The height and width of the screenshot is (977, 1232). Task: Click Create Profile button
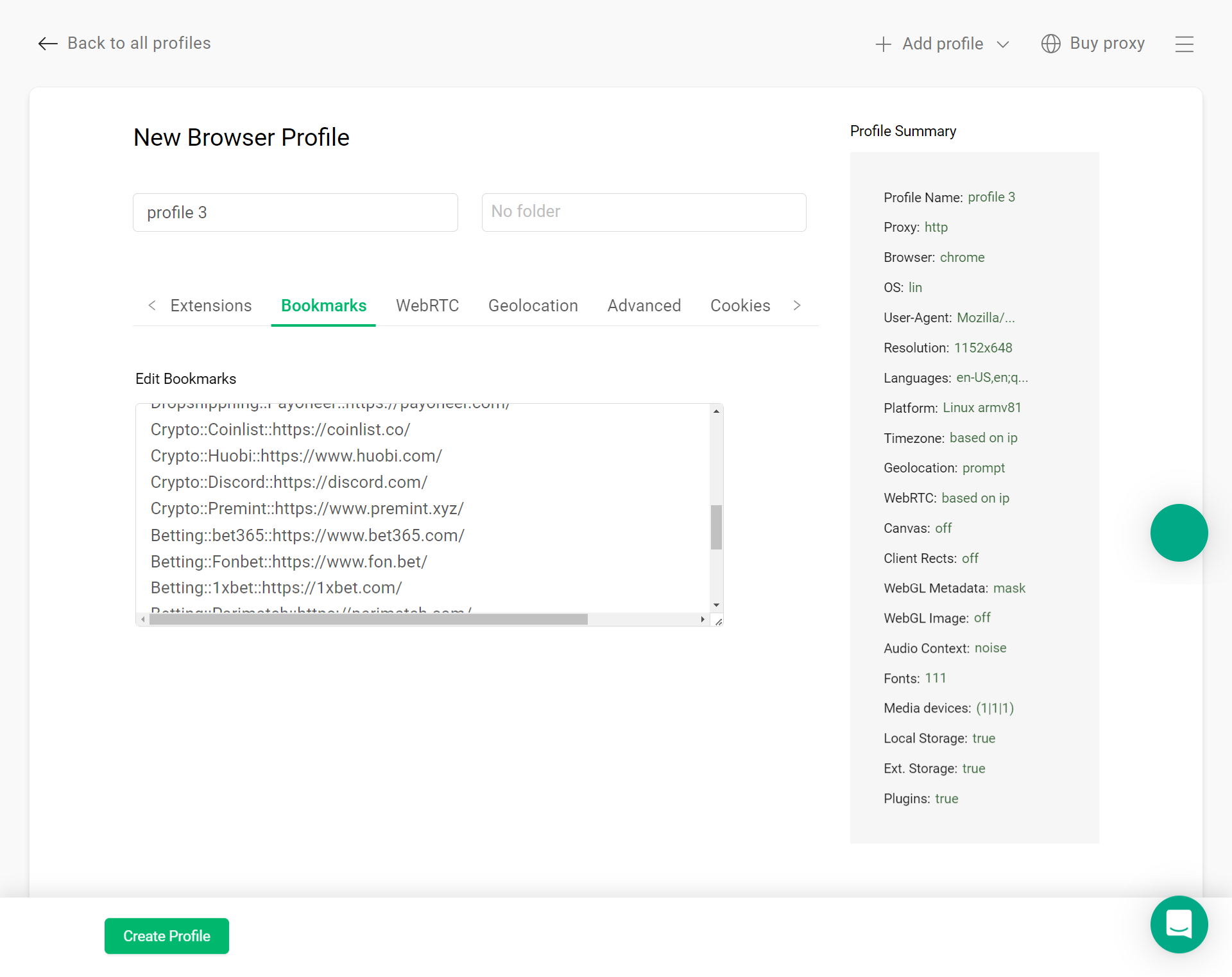pos(167,936)
